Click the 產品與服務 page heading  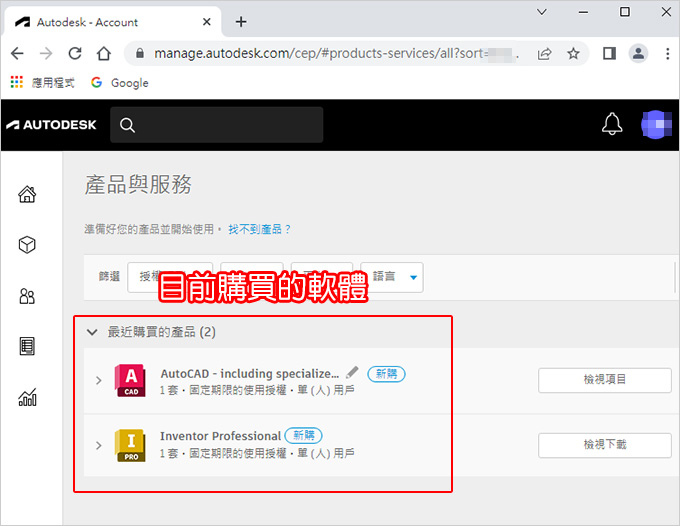137,185
